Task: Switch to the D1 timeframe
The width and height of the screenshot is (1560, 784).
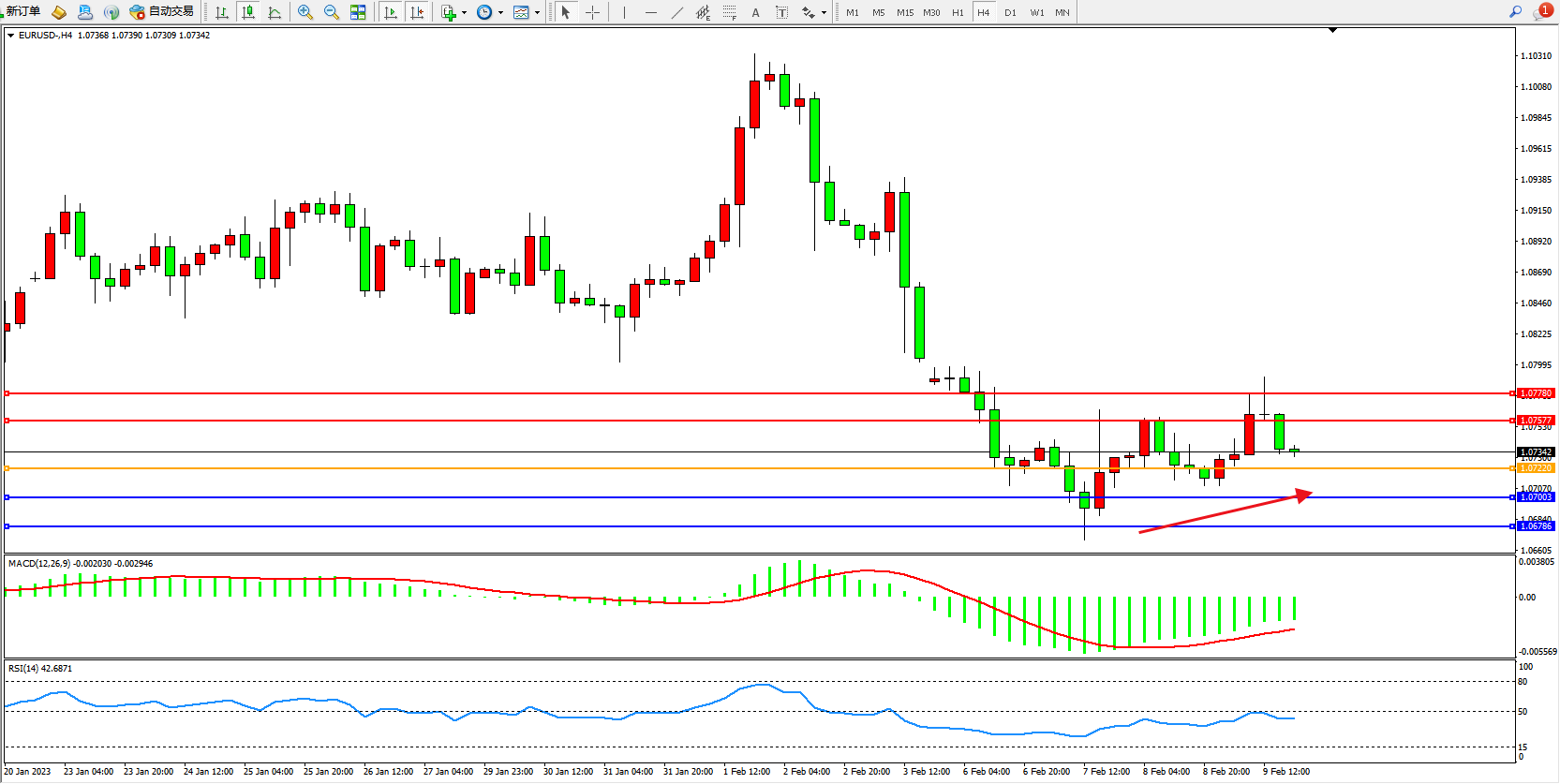Action: pos(1010,12)
